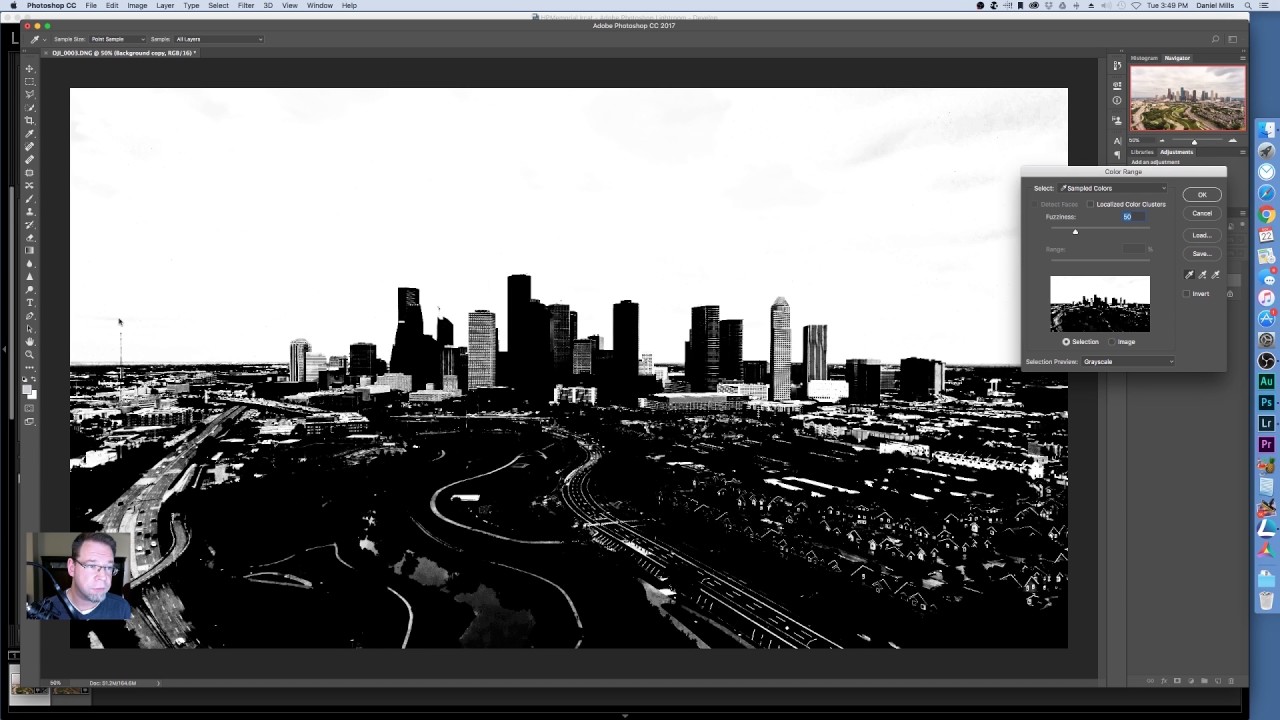The width and height of the screenshot is (1280, 720).
Task: Open the Navigator panel menu
Action: click(x=1242, y=58)
